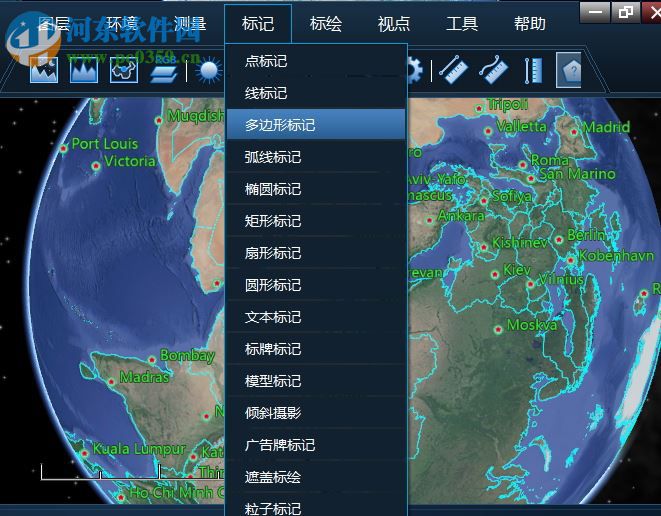Click the Port Louis city label
The height and width of the screenshot is (516, 661).
click(x=105, y=144)
